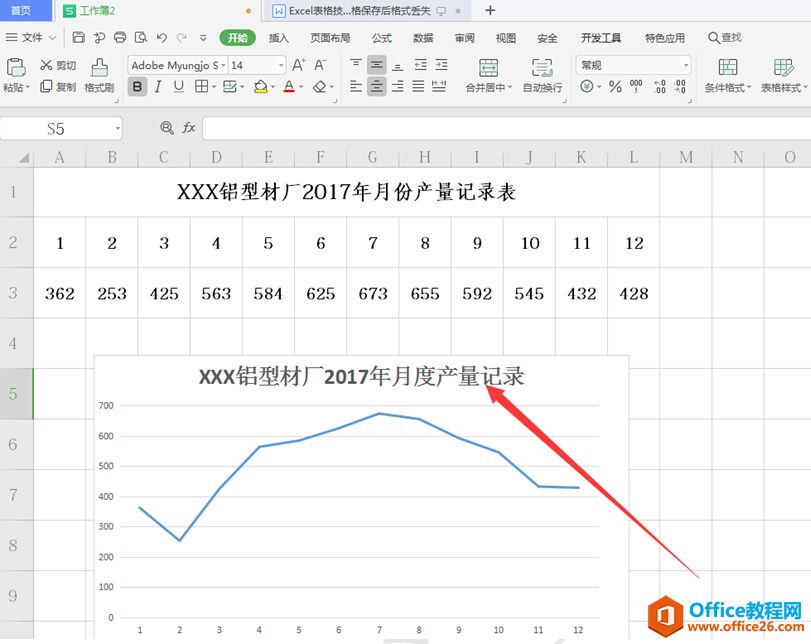The height and width of the screenshot is (644, 811).
Task: Open the Name Box dropdown arrow
Action: [x=118, y=128]
